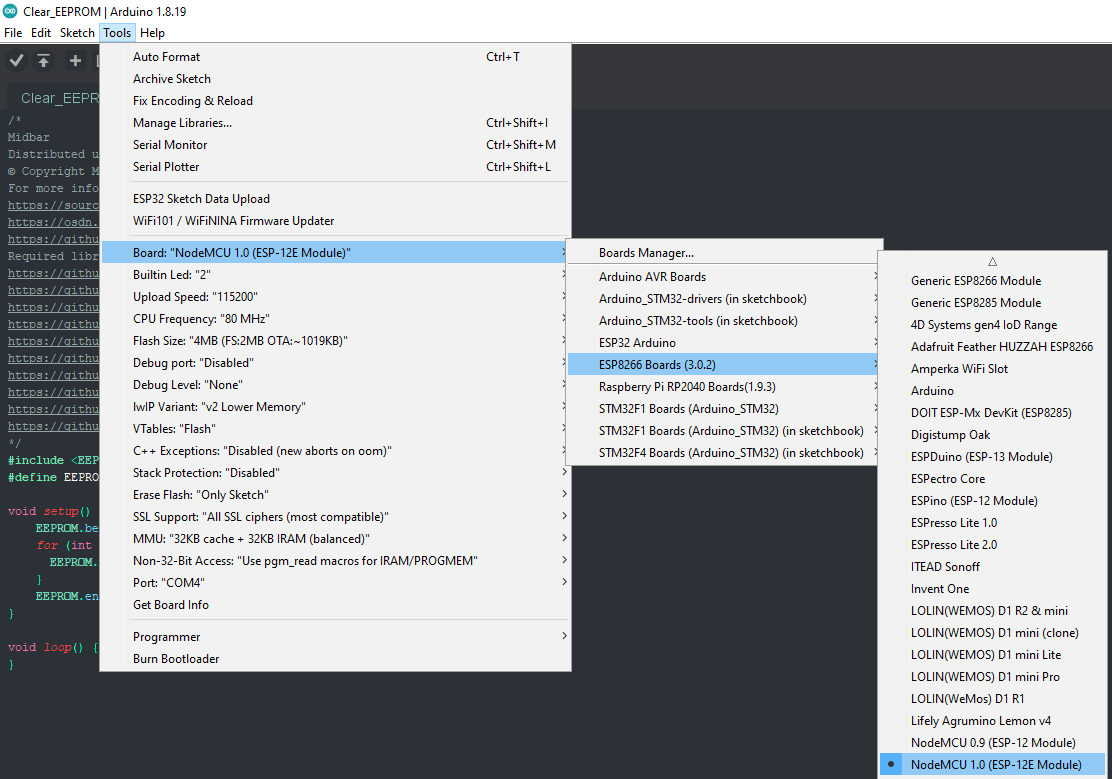The width and height of the screenshot is (1112, 779).
Task: Open the Help menu
Action: [152, 32]
